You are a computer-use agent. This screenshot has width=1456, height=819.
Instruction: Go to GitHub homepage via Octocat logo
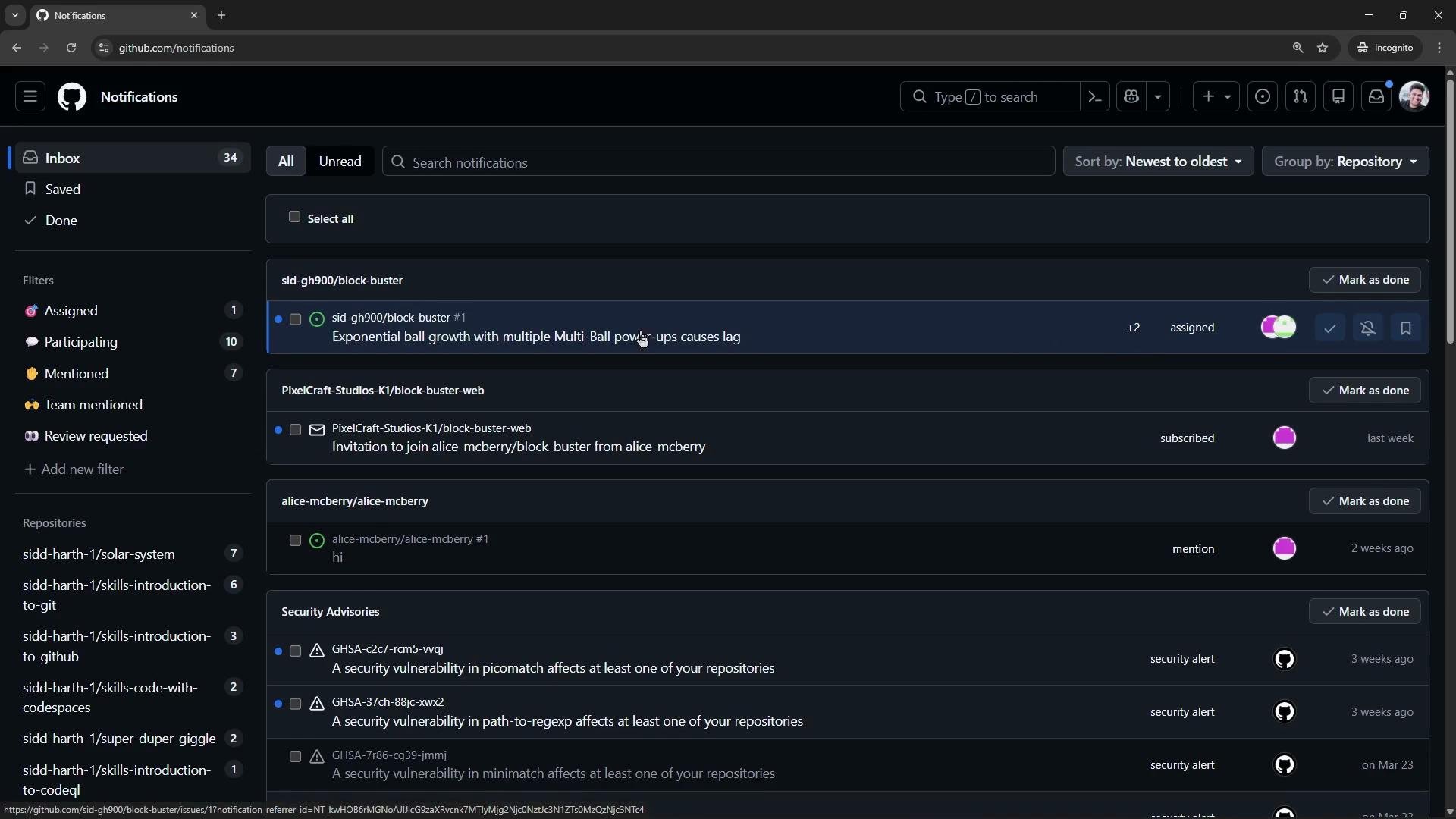pyautogui.click(x=72, y=97)
